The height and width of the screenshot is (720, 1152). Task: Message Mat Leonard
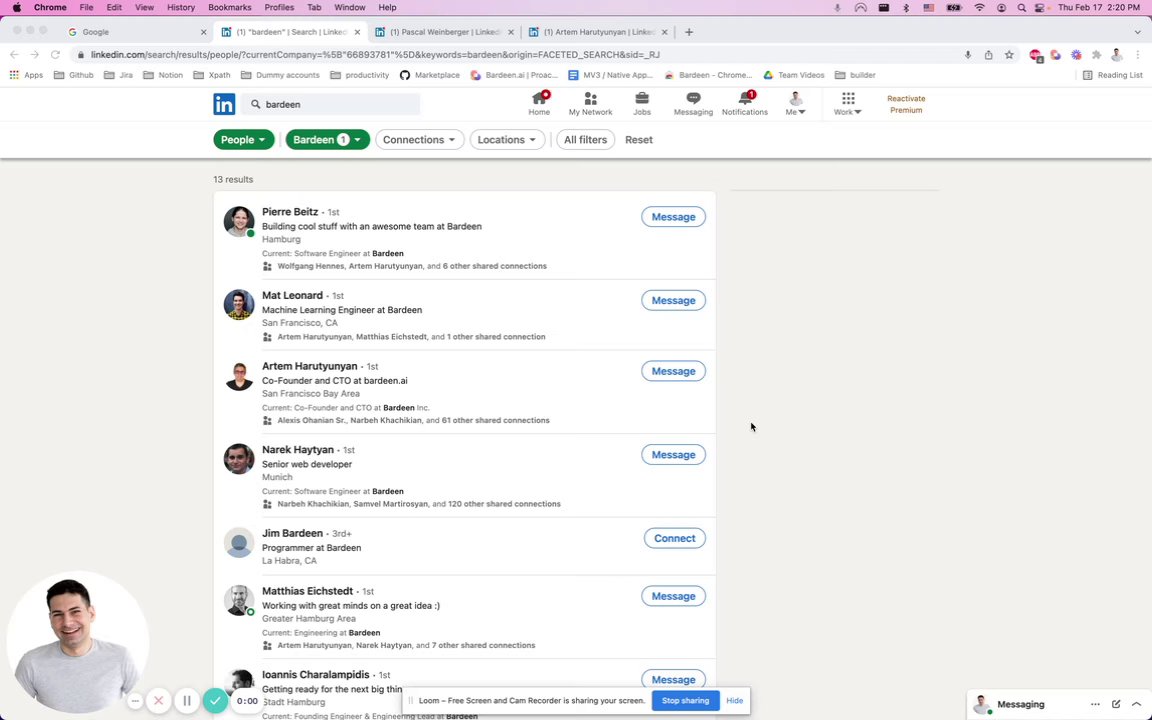tap(673, 300)
